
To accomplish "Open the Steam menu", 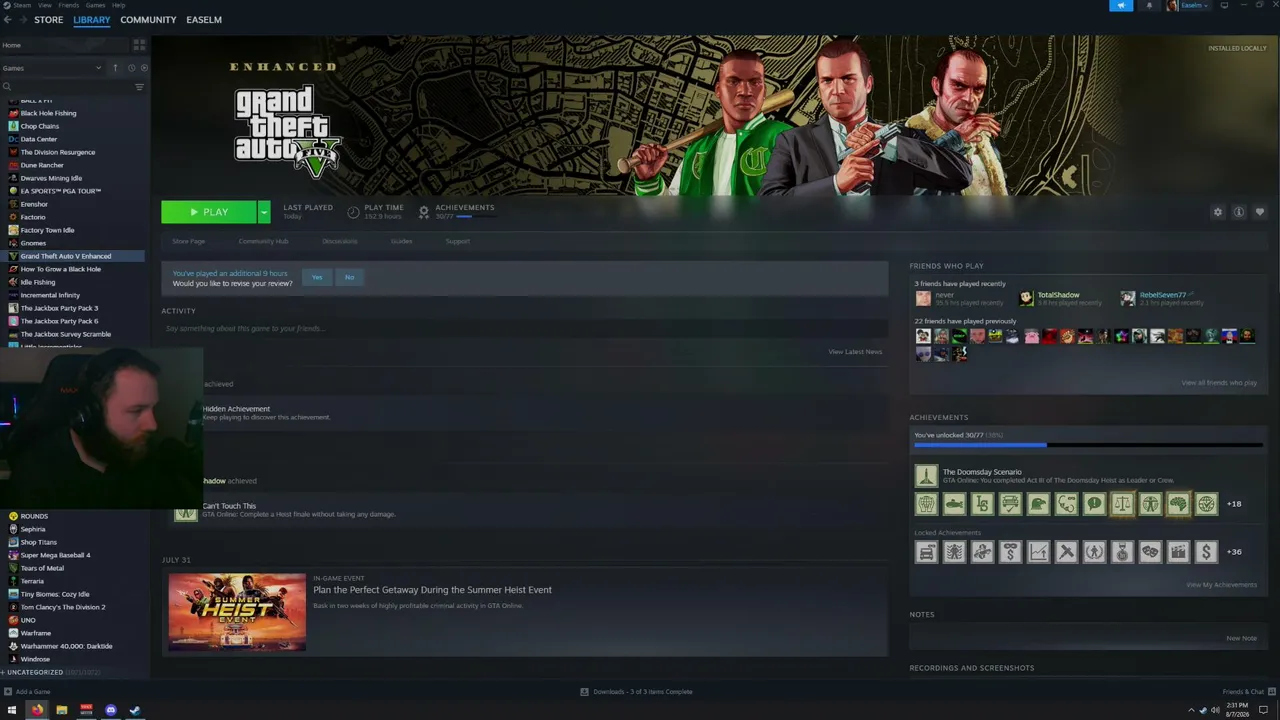I will pos(21,5).
